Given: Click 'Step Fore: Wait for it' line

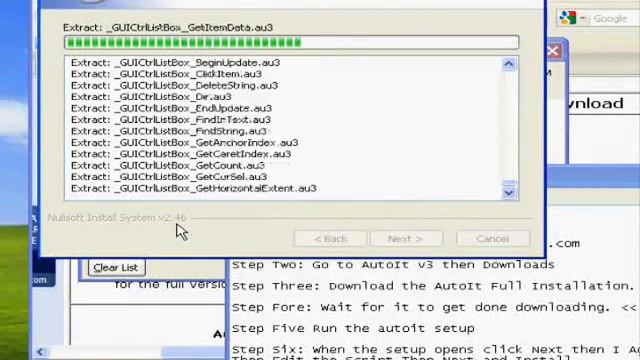Looking at the screenshot, I should [434, 307].
